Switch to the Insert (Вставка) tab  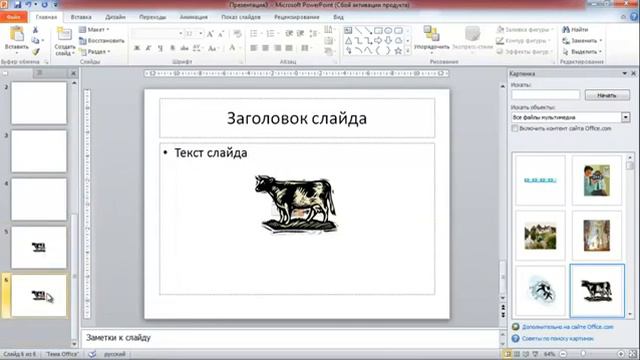[x=81, y=17]
